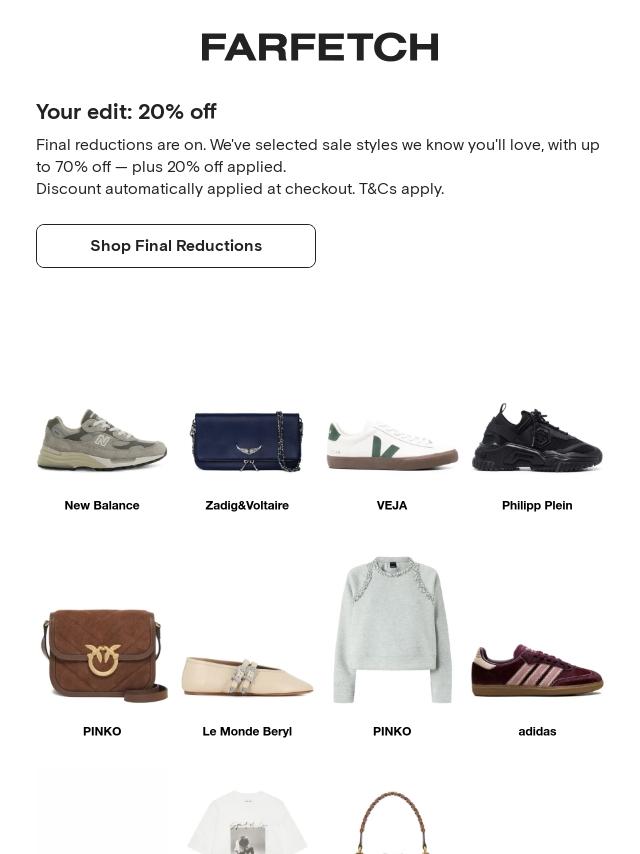Viewport: 640px width, 854px height.
Task: Click the adidas brand label
Action: click(x=537, y=732)
